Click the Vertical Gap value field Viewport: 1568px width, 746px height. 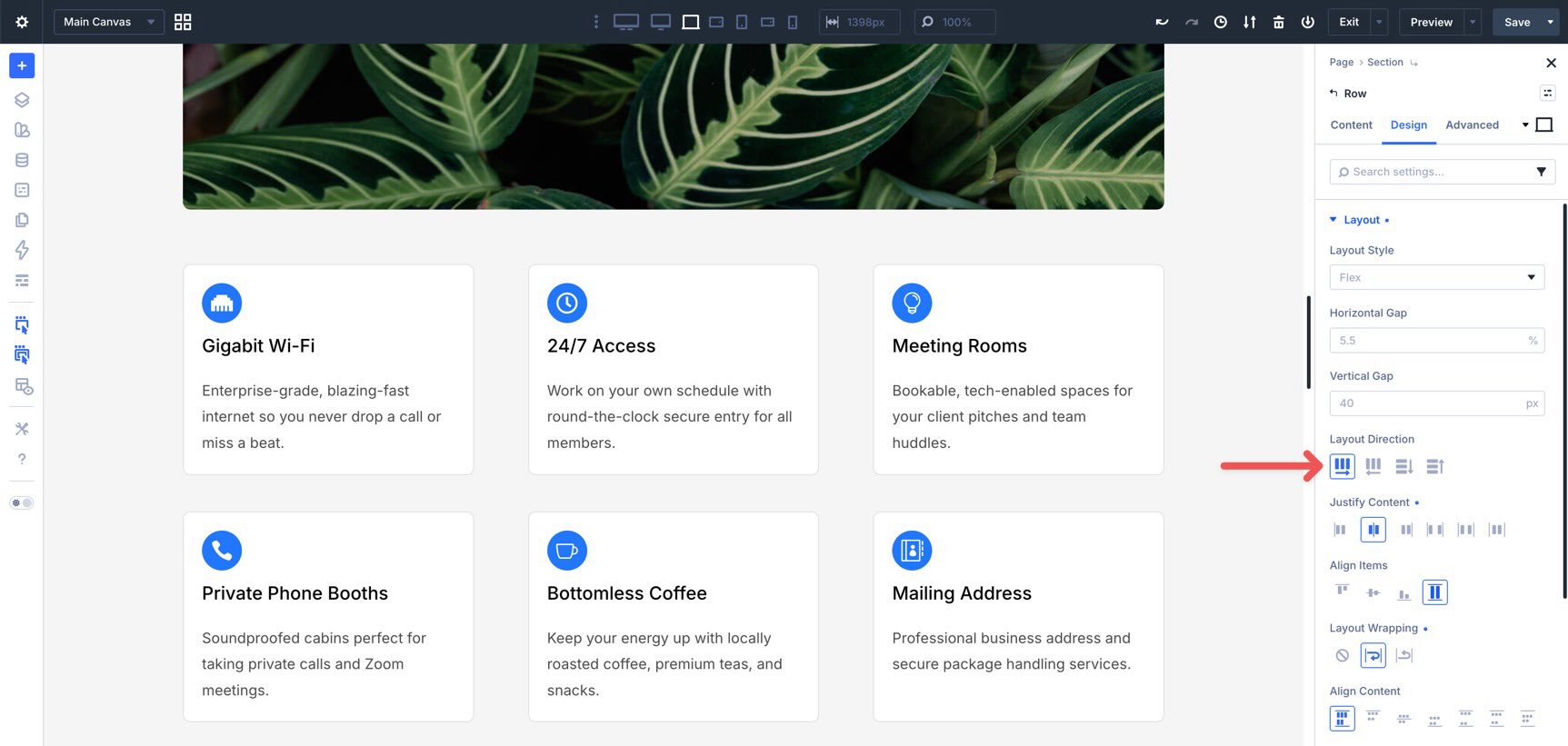click(1437, 403)
